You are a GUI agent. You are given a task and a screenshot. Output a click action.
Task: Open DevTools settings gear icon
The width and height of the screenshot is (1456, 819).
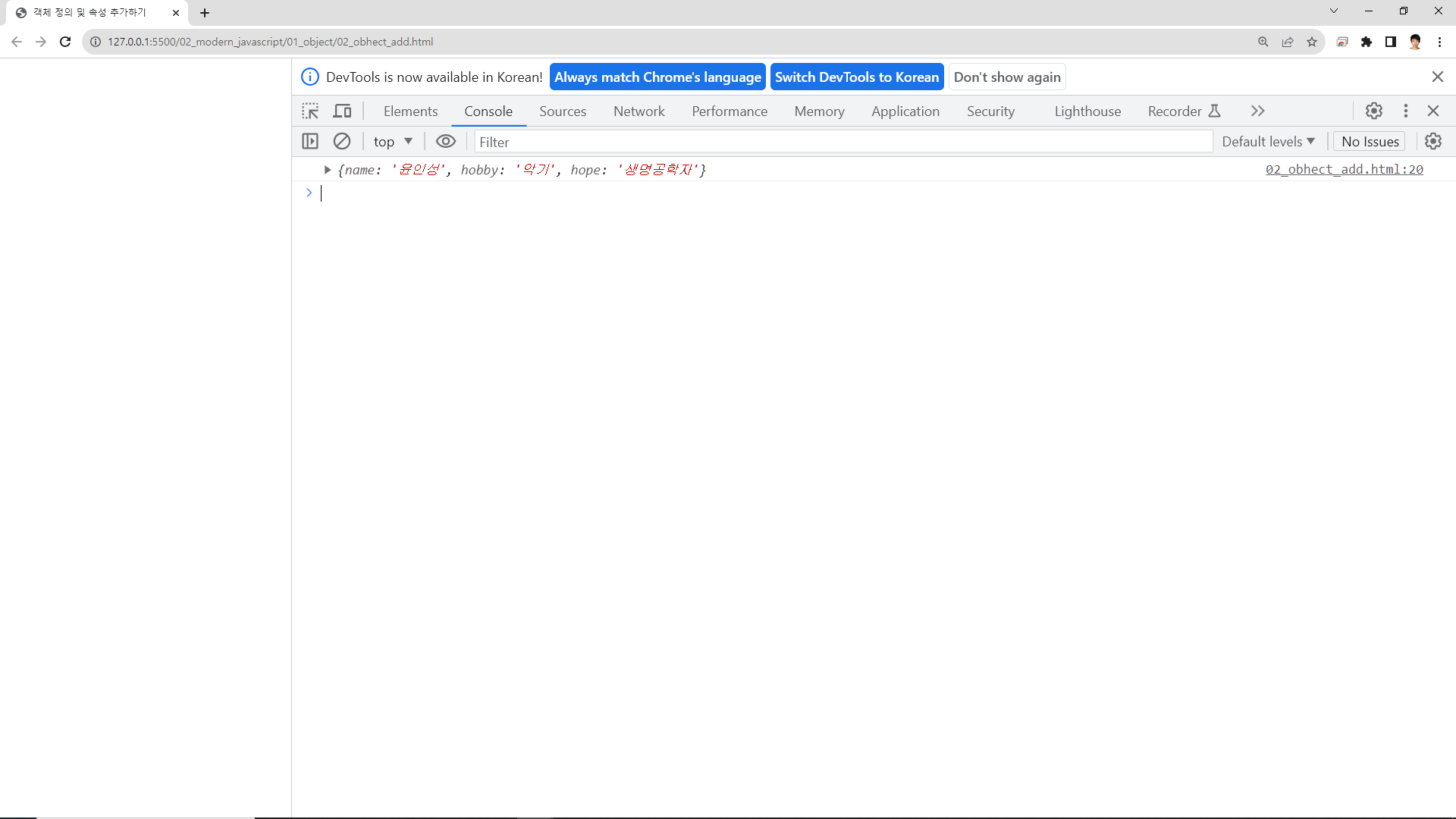tap(1374, 111)
